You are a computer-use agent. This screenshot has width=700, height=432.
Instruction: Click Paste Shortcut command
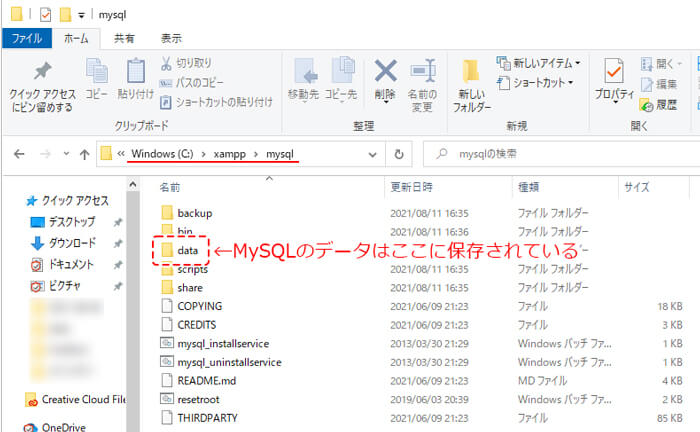tap(216, 102)
